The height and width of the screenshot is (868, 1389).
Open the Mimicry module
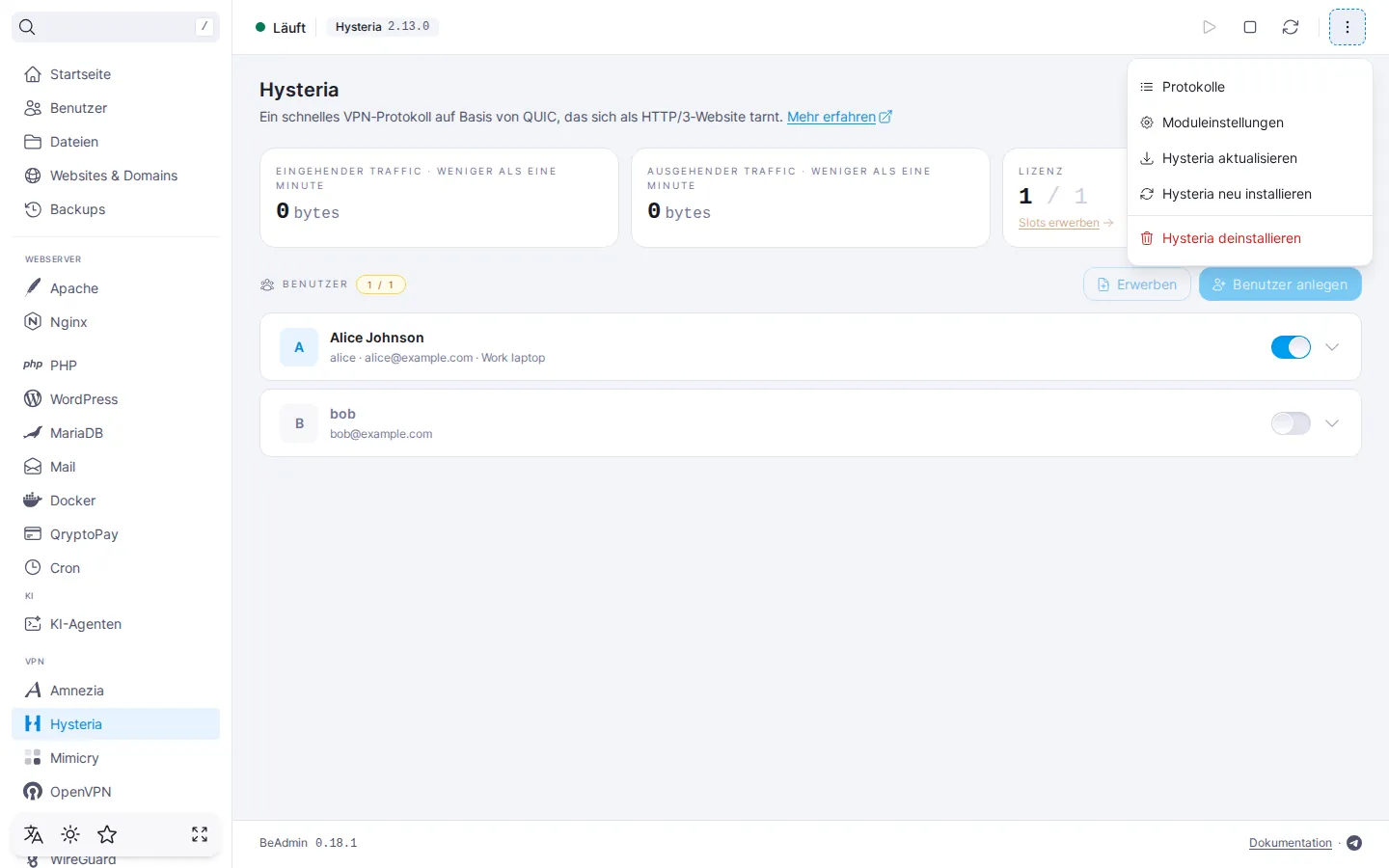(x=116, y=758)
